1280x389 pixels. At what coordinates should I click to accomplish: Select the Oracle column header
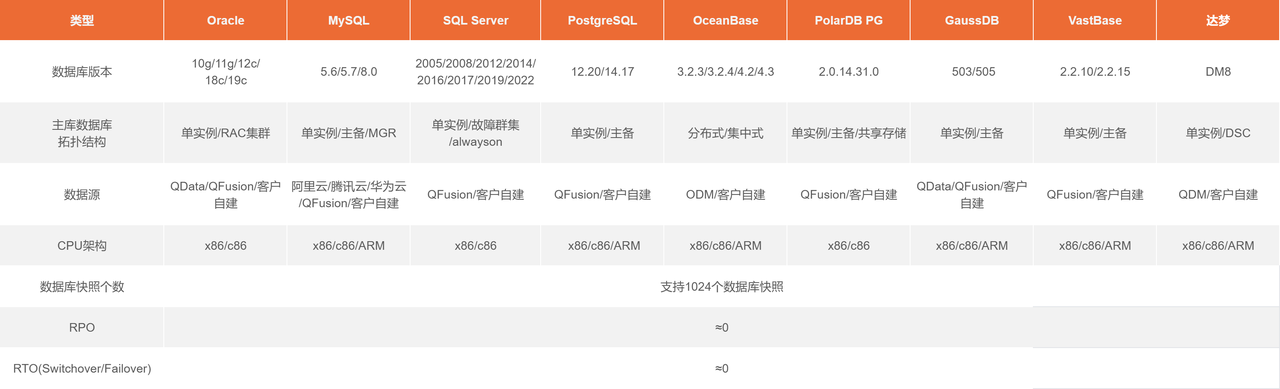point(225,20)
